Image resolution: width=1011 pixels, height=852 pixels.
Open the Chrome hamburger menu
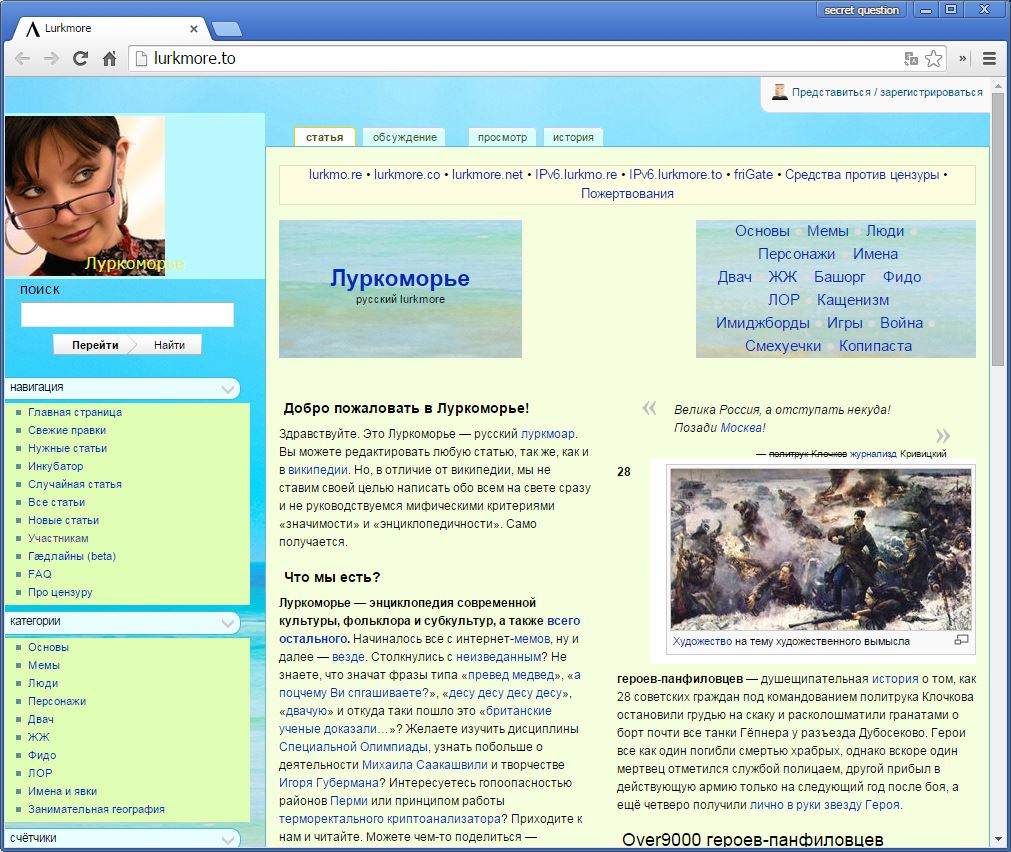pyautogui.click(x=991, y=58)
